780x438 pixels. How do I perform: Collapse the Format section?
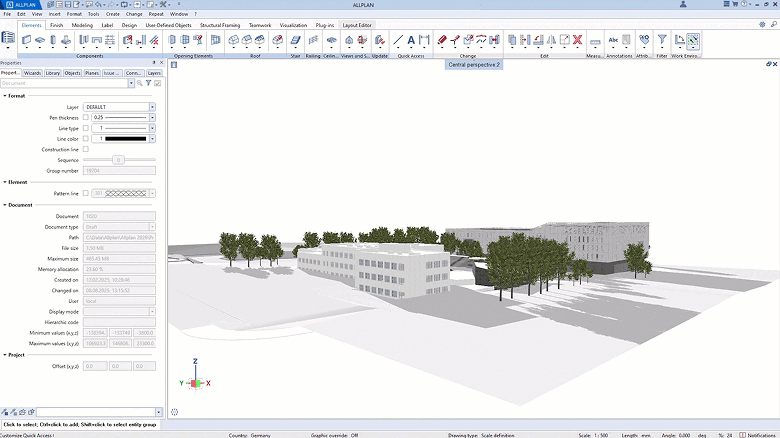pyautogui.click(x=4, y=96)
